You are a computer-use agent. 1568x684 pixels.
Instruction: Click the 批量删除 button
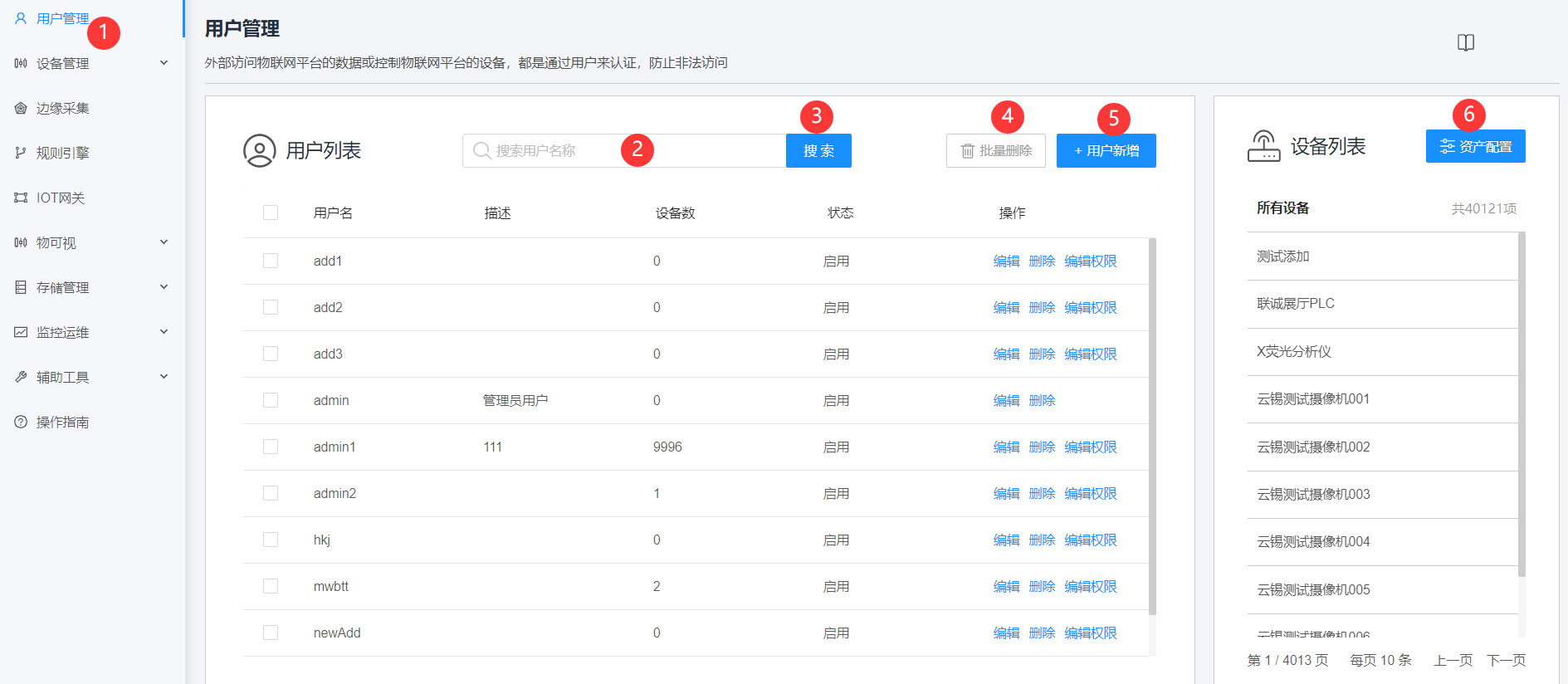(x=996, y=151)
